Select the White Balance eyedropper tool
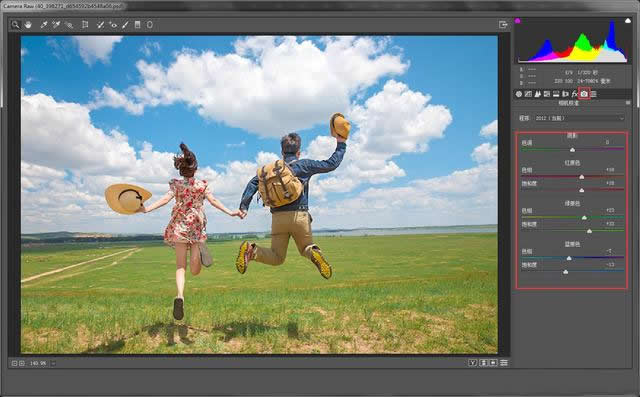Viewport: 640px width, 397px height. 44,25
